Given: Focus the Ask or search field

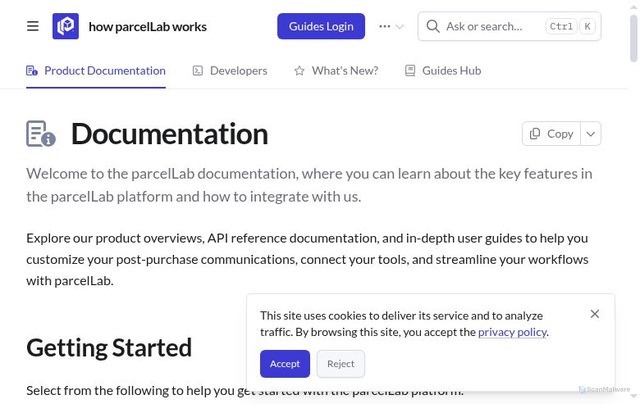Looking at the screenshot, I should (509, 26).
